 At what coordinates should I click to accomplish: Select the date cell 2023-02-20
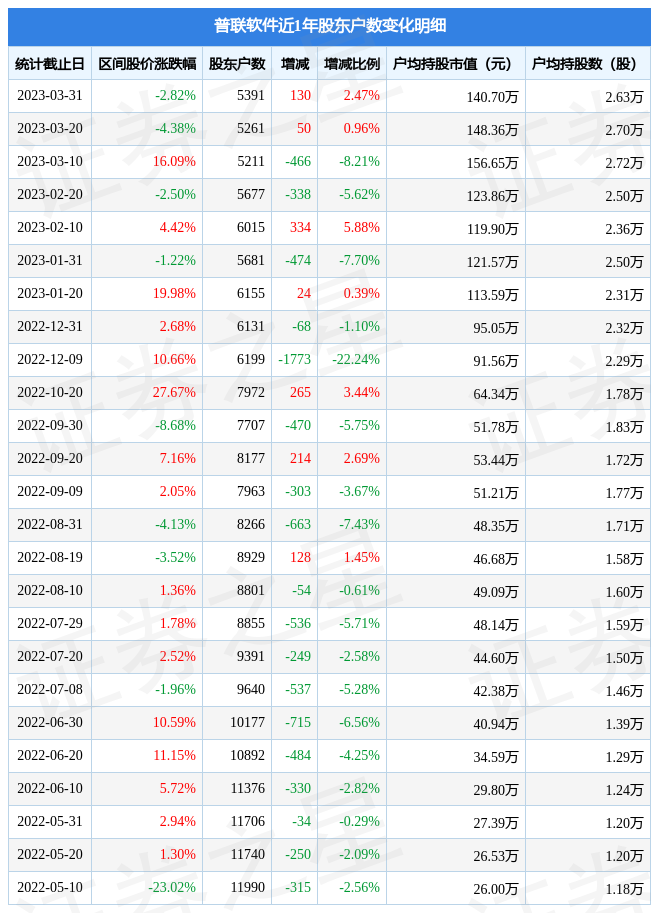[50, 194]
